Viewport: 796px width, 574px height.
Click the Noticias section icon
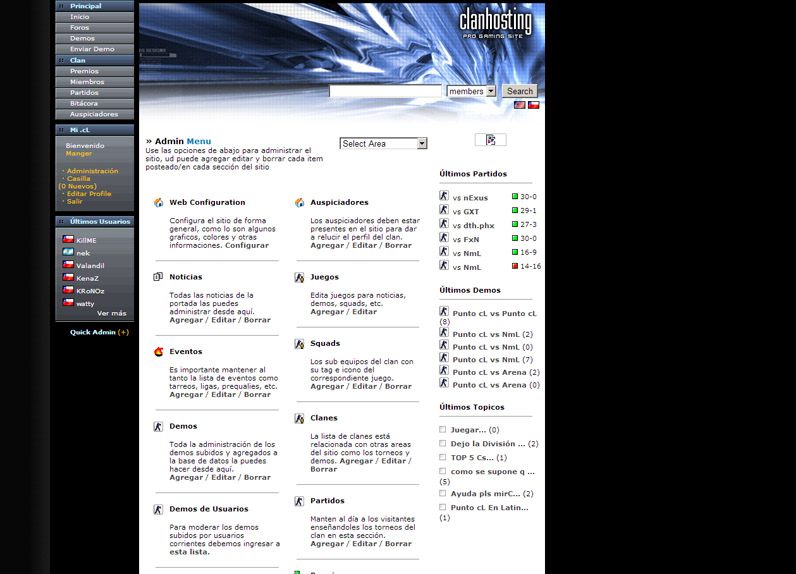[x=158, y=277]
